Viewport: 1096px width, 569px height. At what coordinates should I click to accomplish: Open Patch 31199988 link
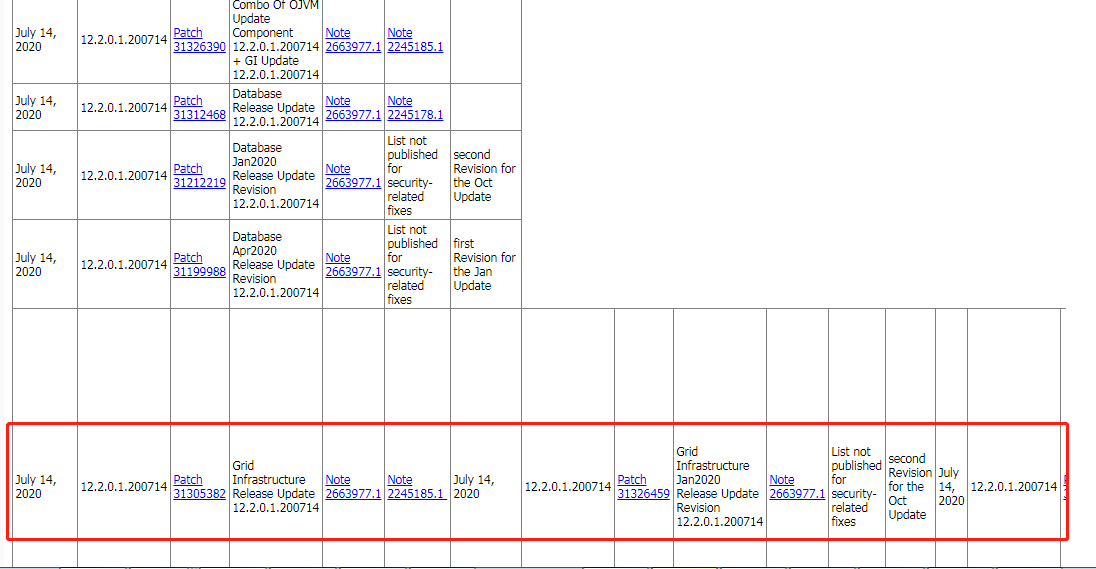point(199,264)
